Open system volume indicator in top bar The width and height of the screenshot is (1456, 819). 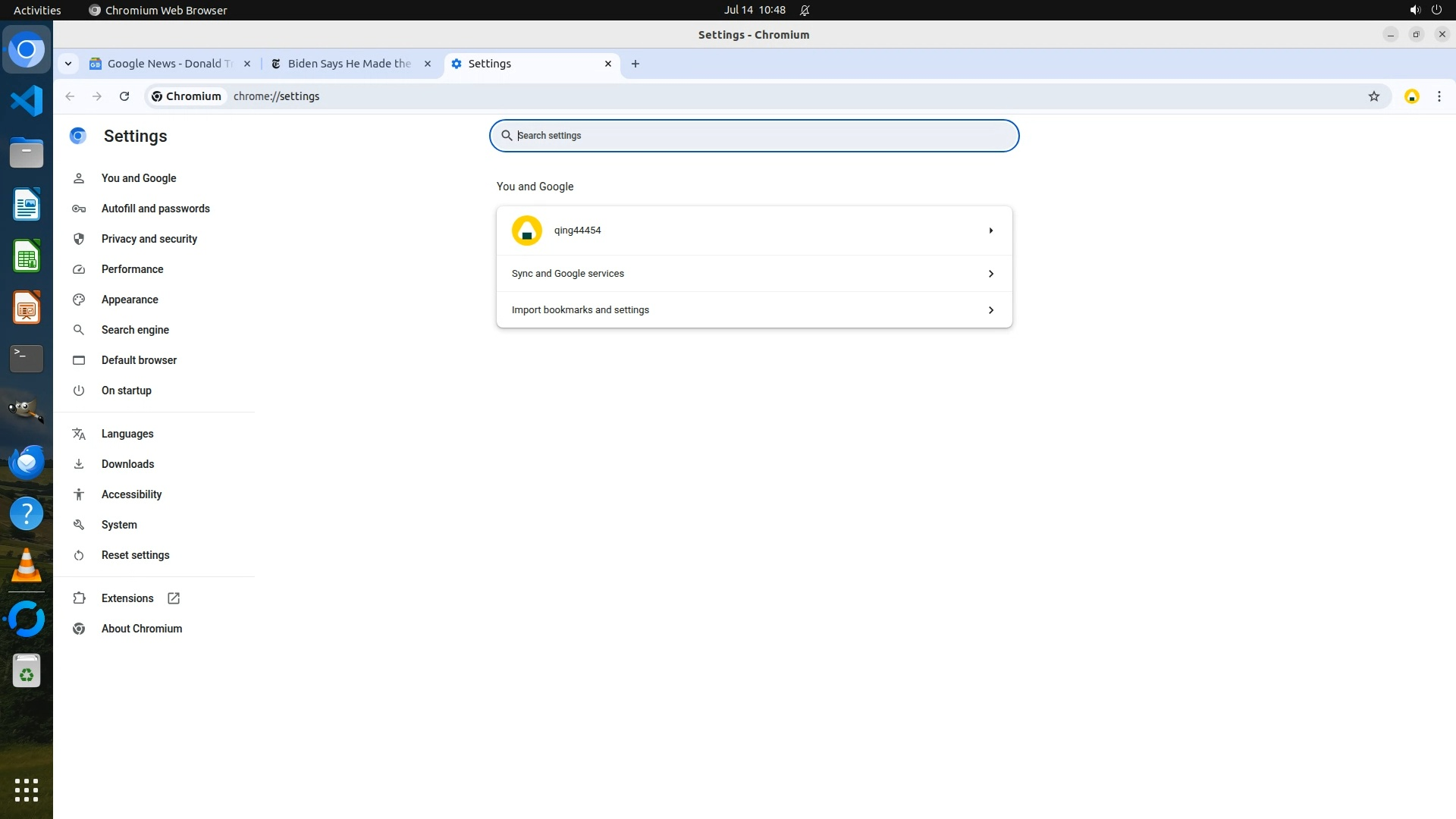coord(1414,10)
